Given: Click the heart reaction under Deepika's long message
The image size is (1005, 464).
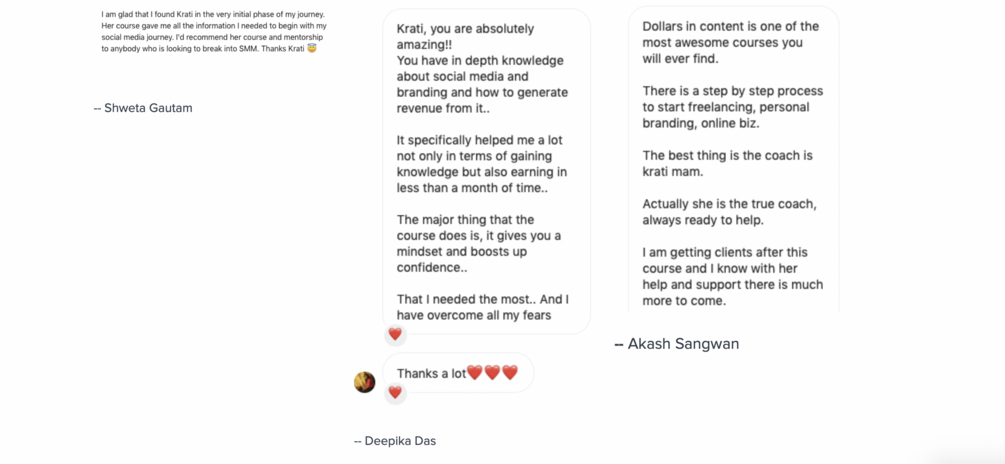Looking at the screenshot, I should point(395,334).
